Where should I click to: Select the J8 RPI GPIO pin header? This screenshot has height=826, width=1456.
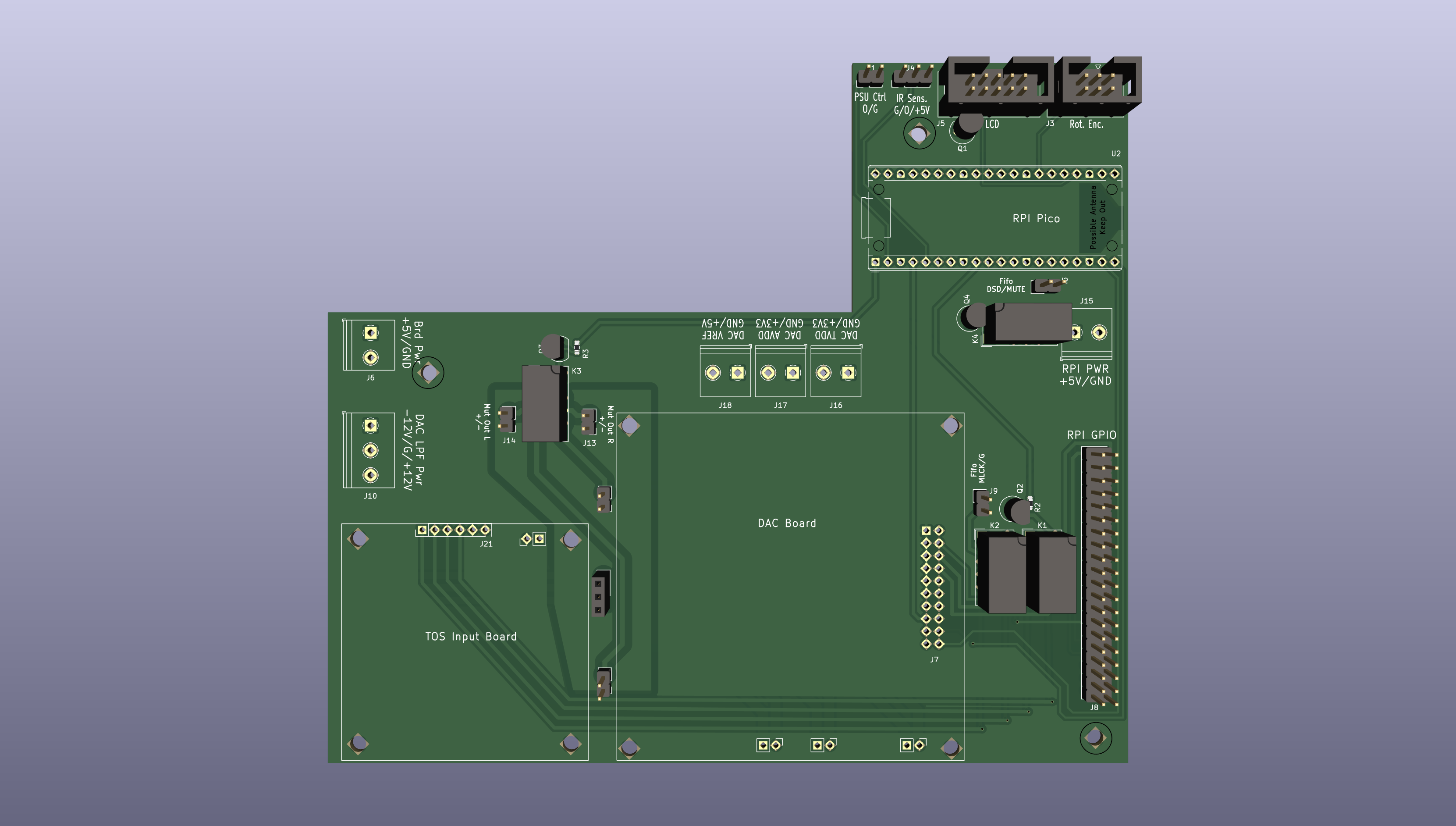[1100, 576]
